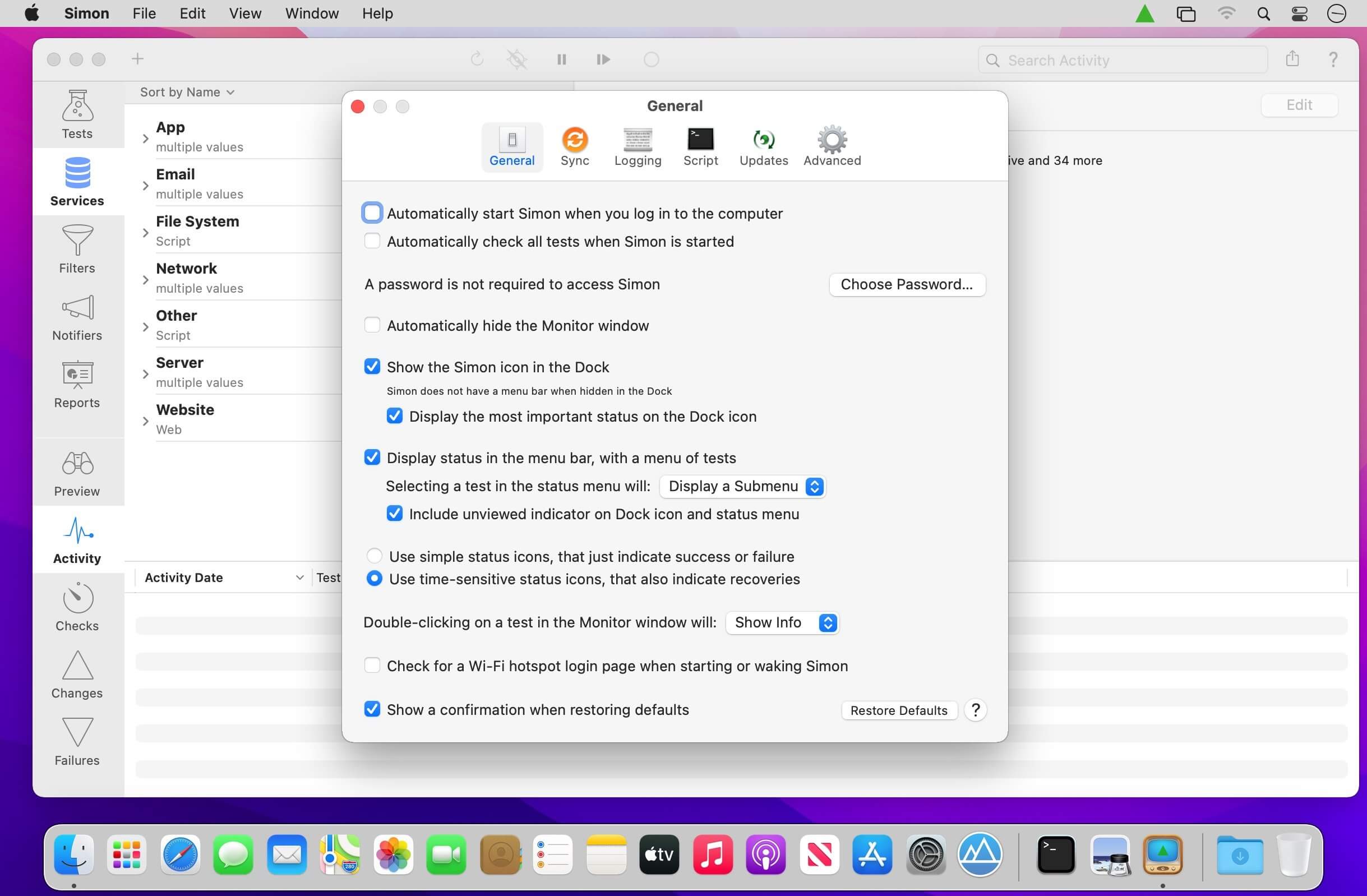Open preferences help with the question mark button
Viewport: 1367px width, 896px height.
point(975,710)
